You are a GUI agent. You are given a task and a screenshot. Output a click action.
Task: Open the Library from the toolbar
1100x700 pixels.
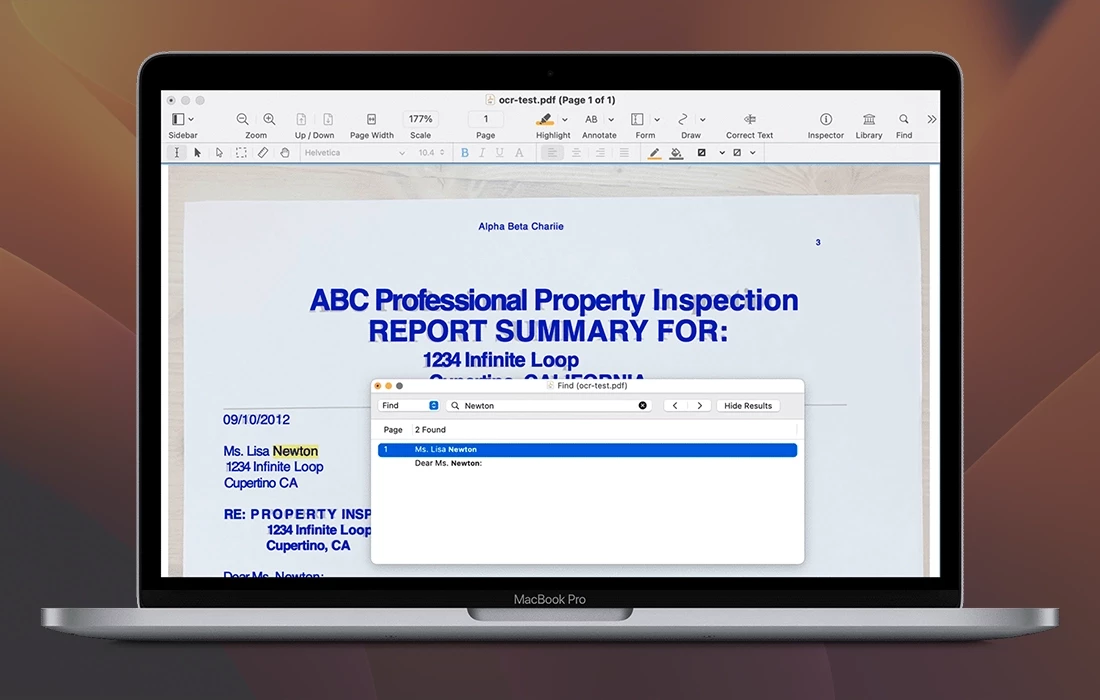tap(869, 119)
